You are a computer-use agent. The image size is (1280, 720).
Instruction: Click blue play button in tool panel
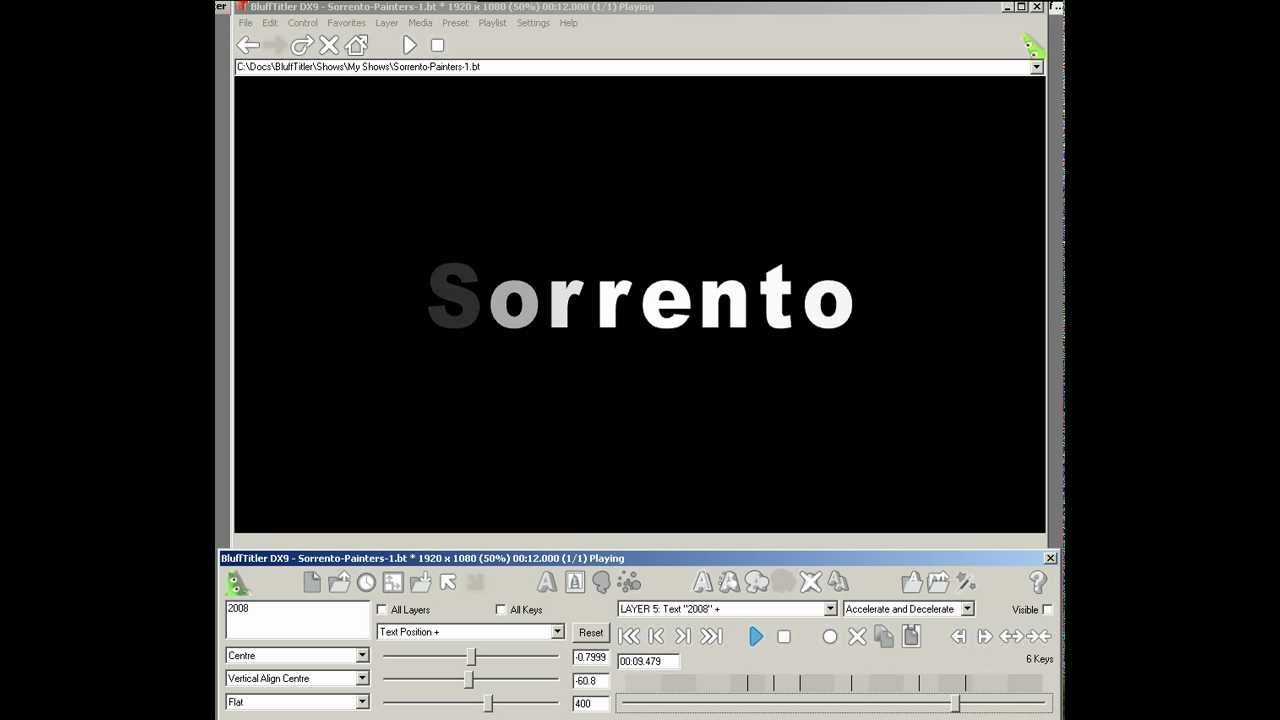pyautogui.click(x=756, y=636)
